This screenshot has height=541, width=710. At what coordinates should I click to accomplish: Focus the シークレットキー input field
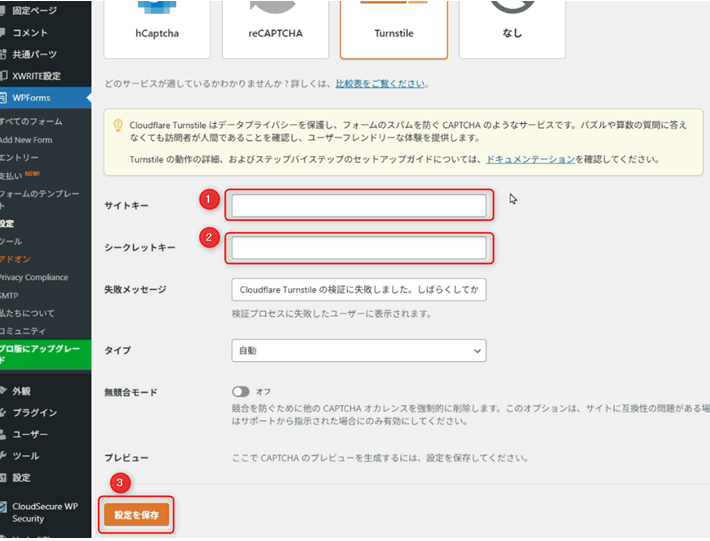[359, 248]
